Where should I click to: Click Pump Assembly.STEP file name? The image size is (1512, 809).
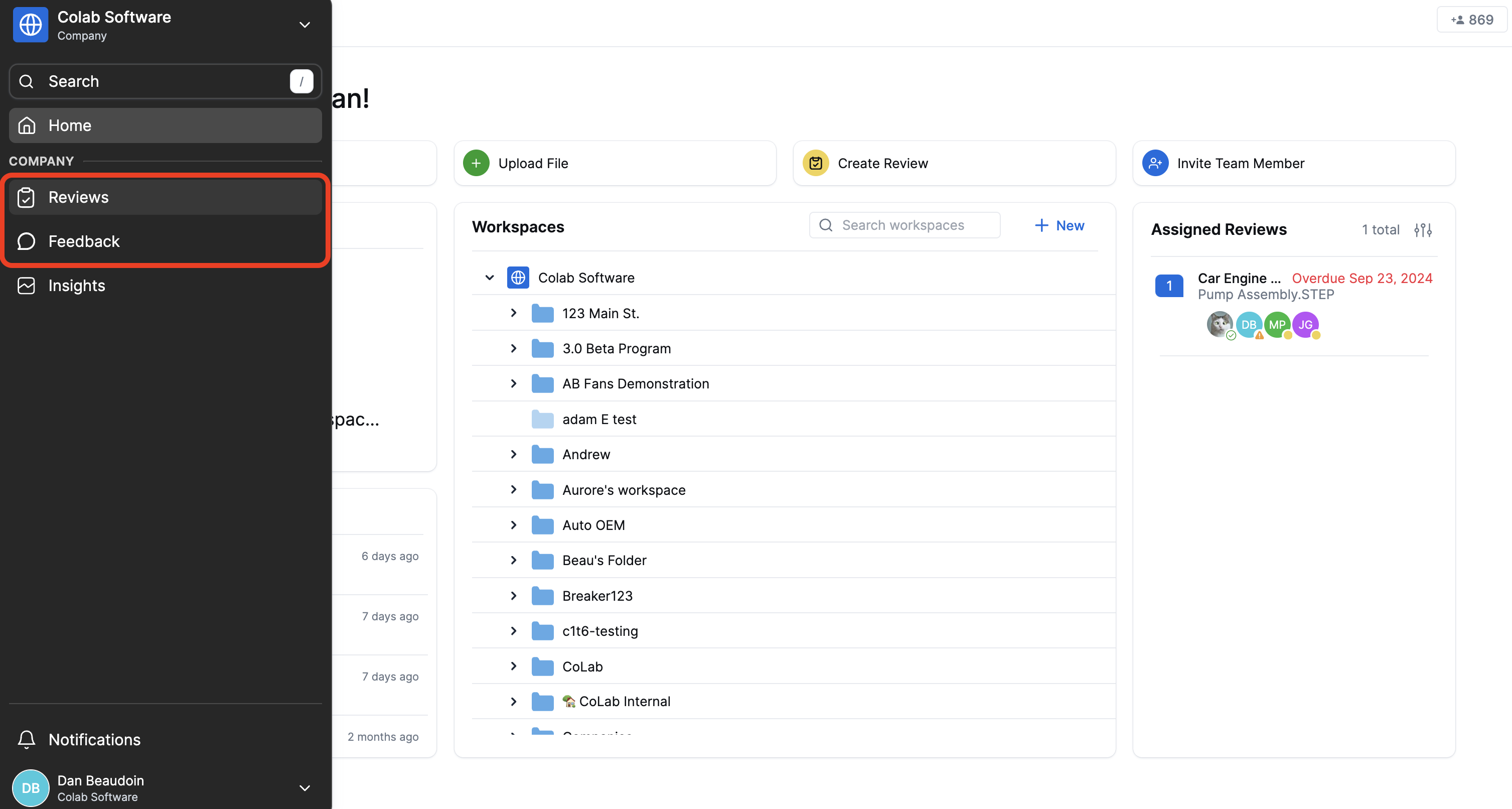(1266, 295)
